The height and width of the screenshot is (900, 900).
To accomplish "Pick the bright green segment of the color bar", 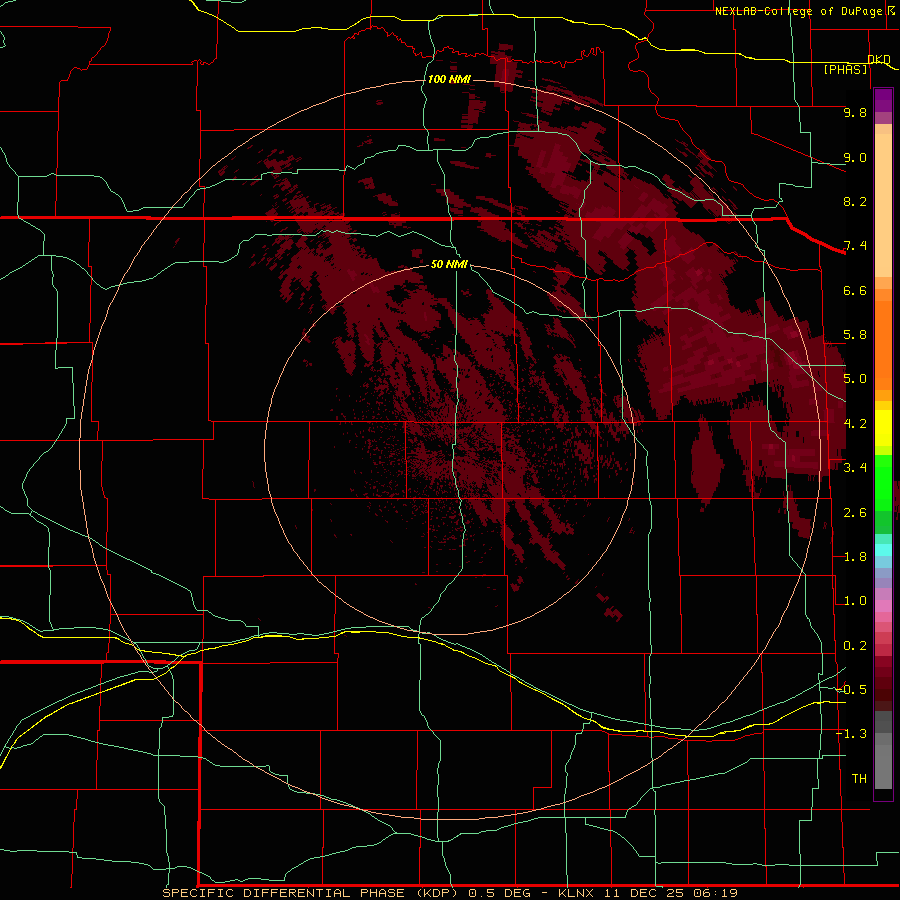I will click(883, 482).
